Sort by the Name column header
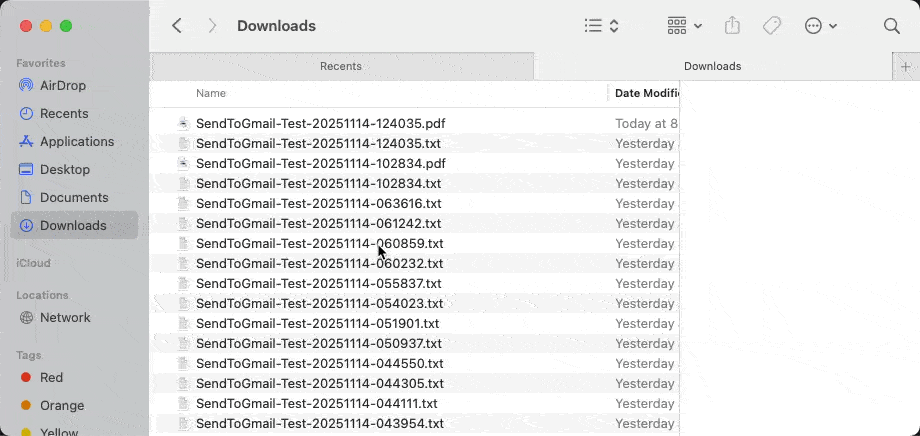Viewport: 920px width, 436px height. 211,93
